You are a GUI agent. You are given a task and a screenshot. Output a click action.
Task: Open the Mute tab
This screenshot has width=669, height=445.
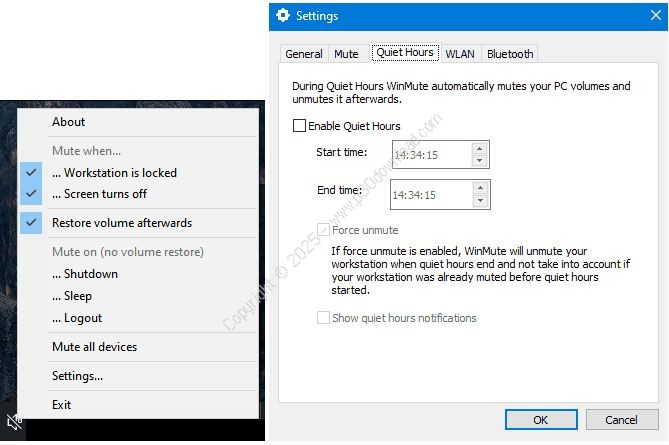[346, 54]
